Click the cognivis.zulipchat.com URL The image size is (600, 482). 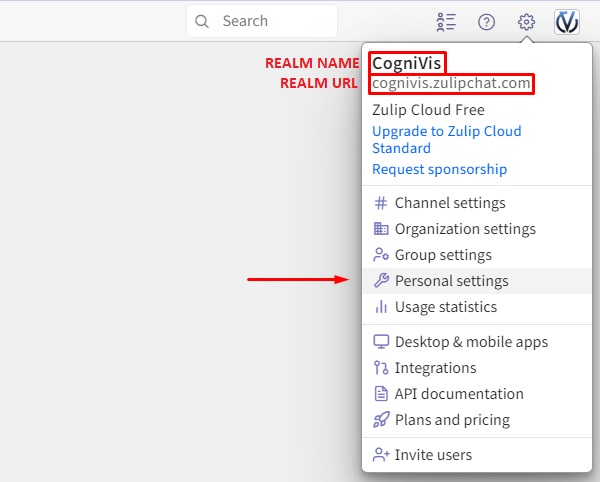[451, 84]
